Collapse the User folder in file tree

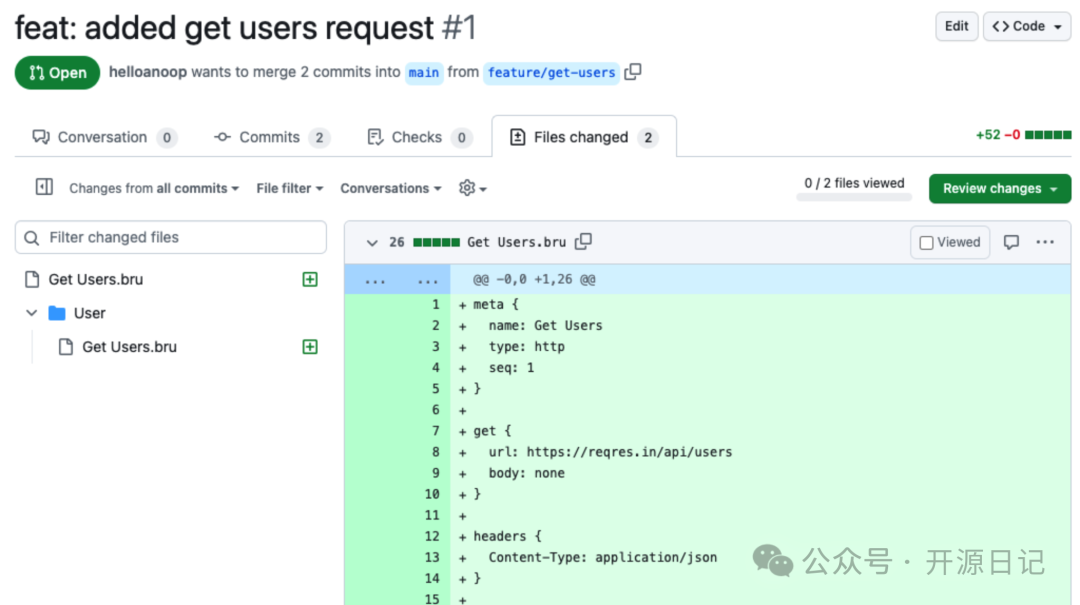pyautogui.click(x=32, y=313)
